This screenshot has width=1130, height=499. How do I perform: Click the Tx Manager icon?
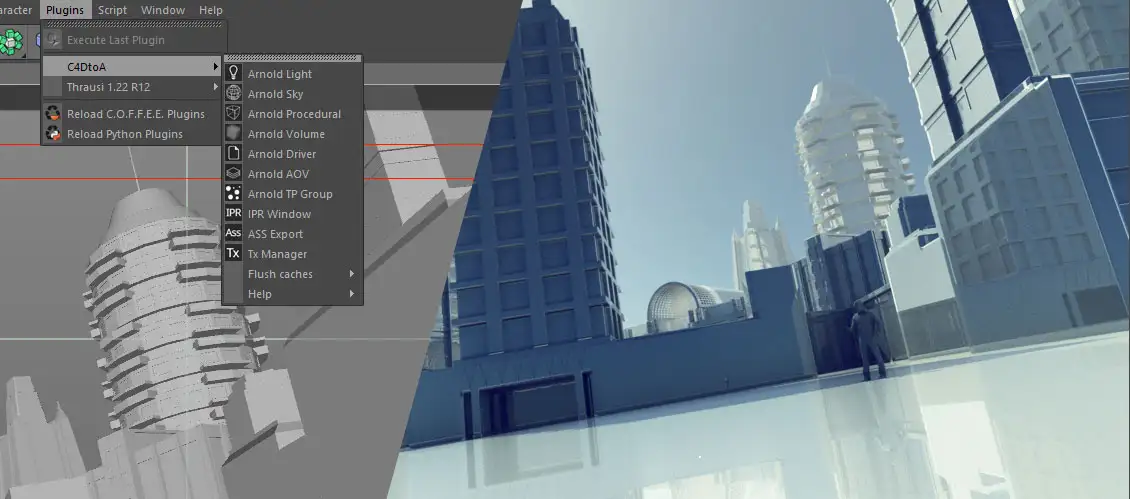point(233,254)
